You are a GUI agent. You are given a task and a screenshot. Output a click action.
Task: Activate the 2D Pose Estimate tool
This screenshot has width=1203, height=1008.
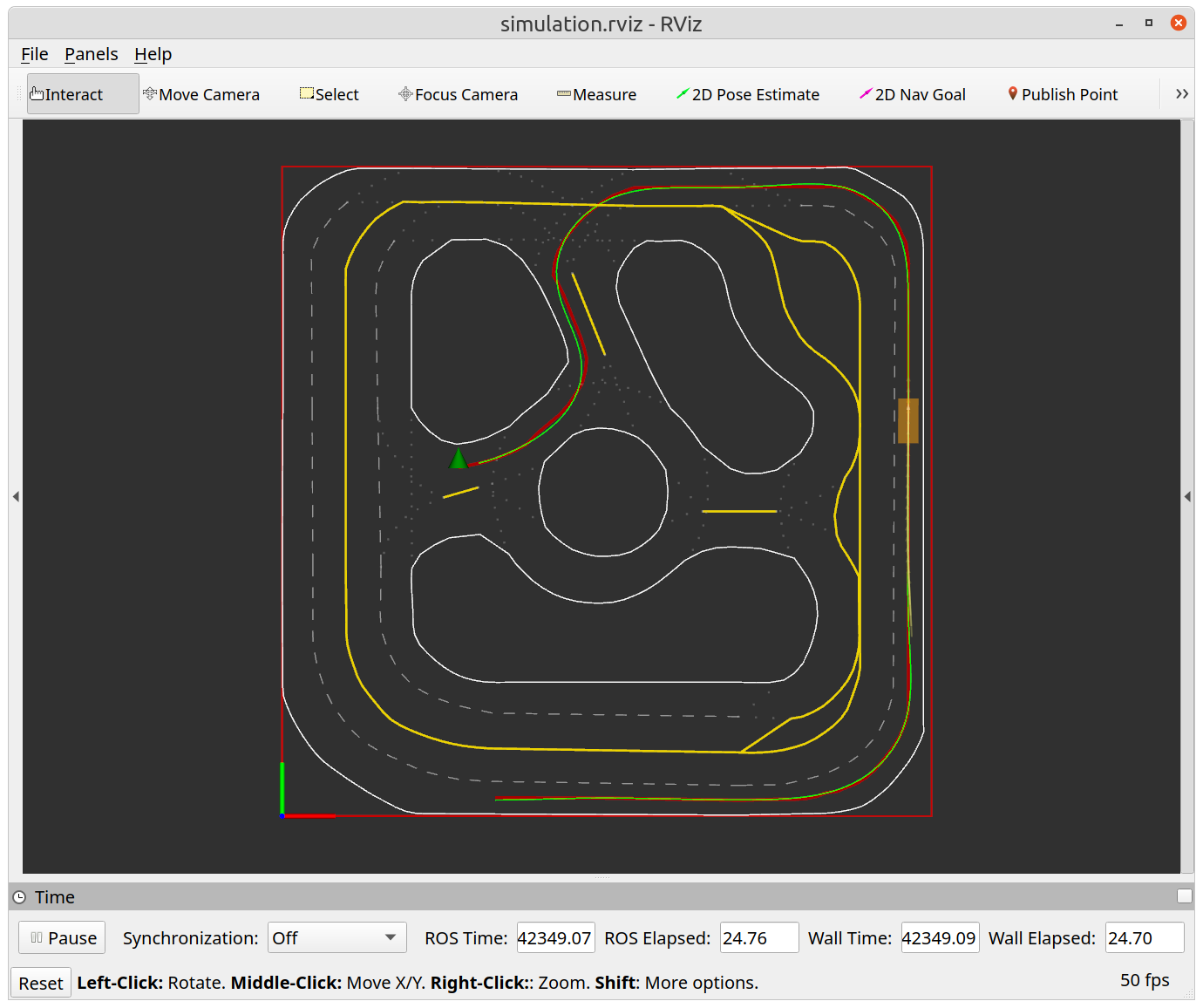pos(748,94)
